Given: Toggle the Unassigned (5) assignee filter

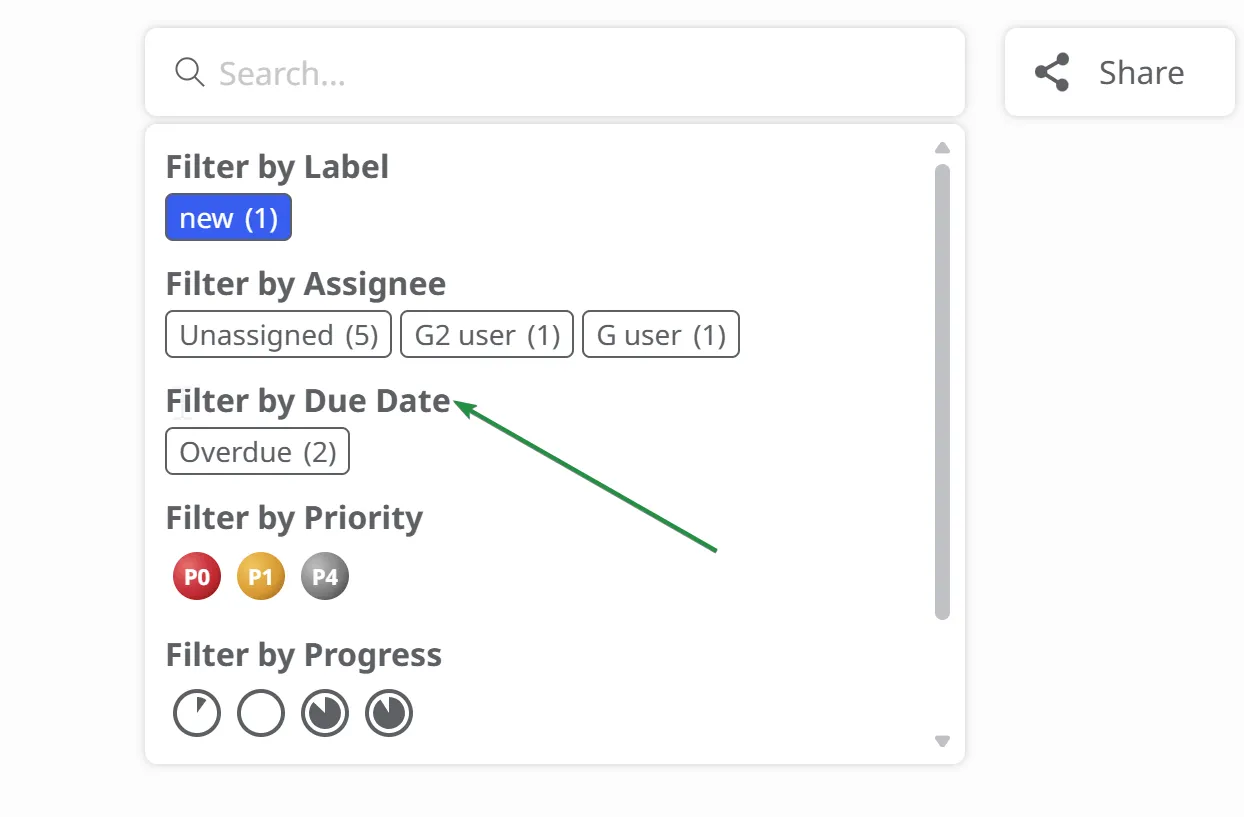Looking at the screenshot, I should (x=279, y=335).
